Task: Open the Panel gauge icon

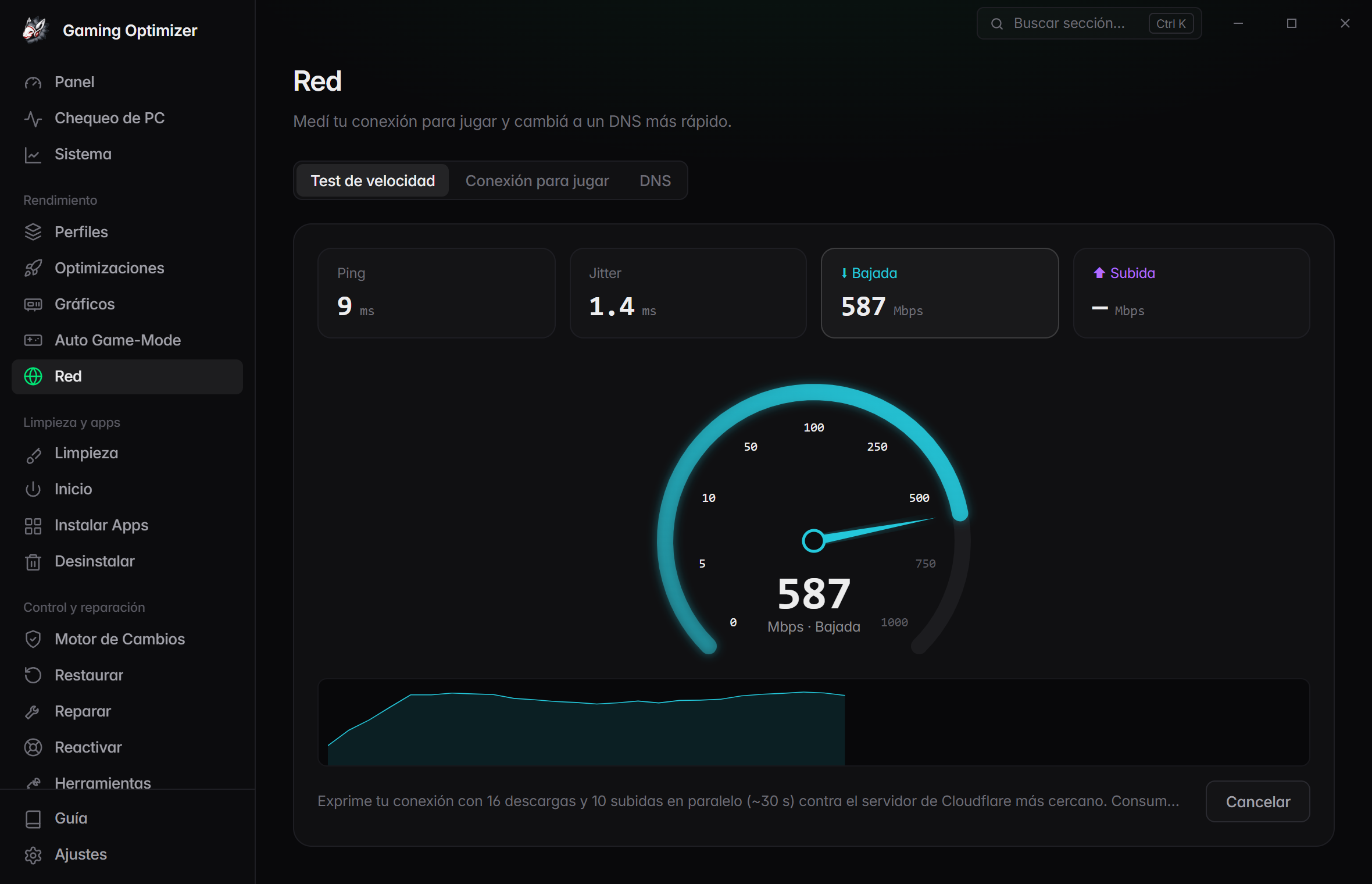Action: 33,83
